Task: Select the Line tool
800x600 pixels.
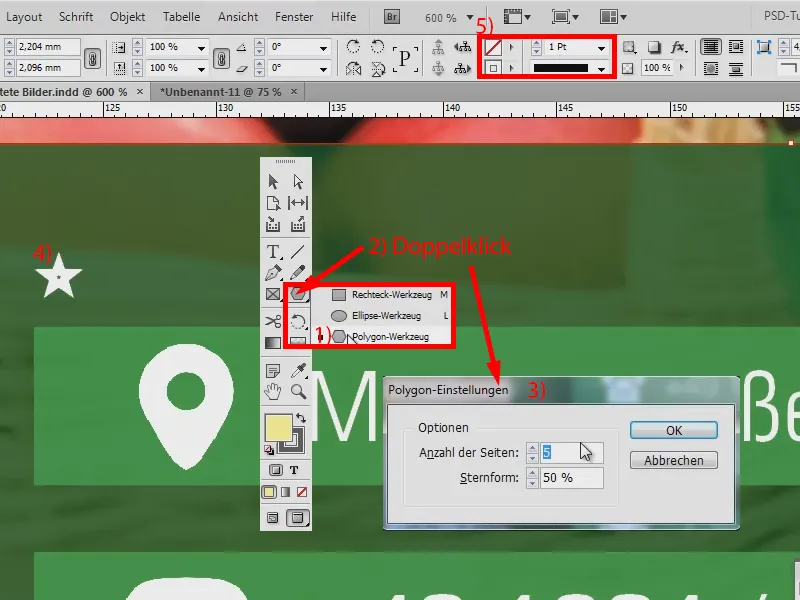Action: coord(298,252)
